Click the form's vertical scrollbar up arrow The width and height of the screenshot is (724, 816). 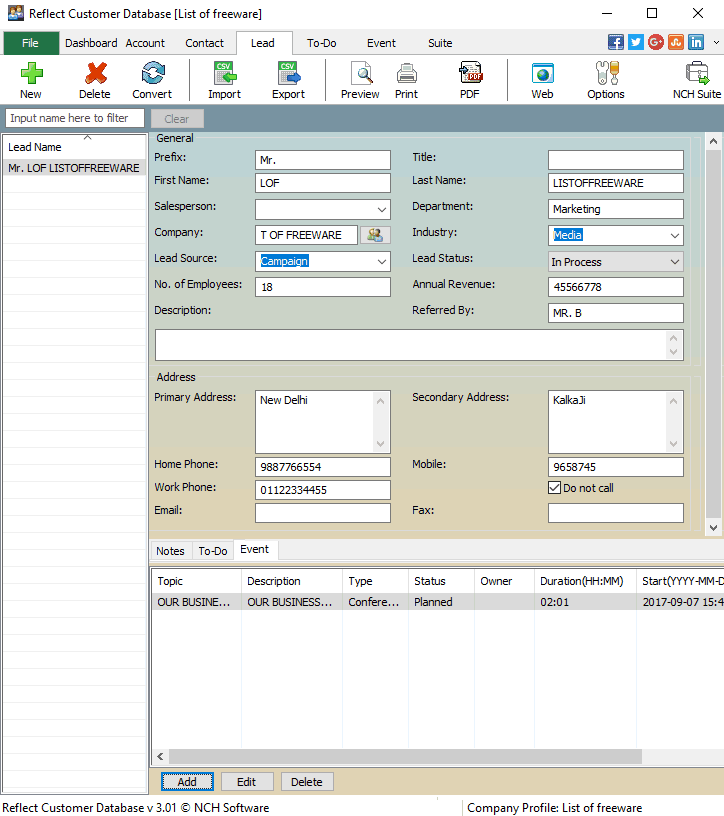(714, 141)
